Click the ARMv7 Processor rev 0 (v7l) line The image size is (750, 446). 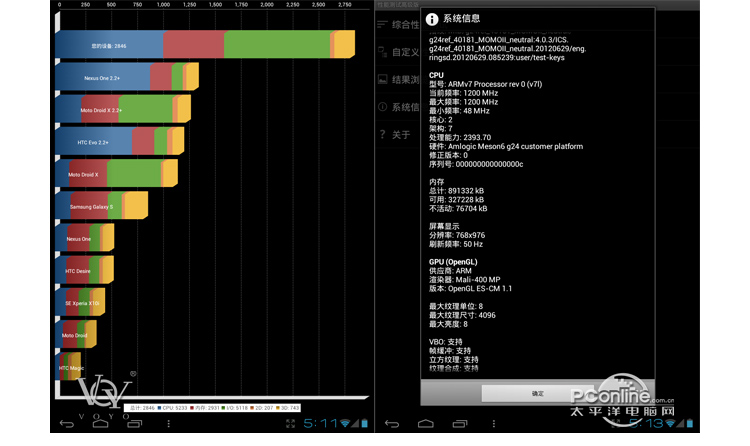pyautogui.click(x=485, y=84)
